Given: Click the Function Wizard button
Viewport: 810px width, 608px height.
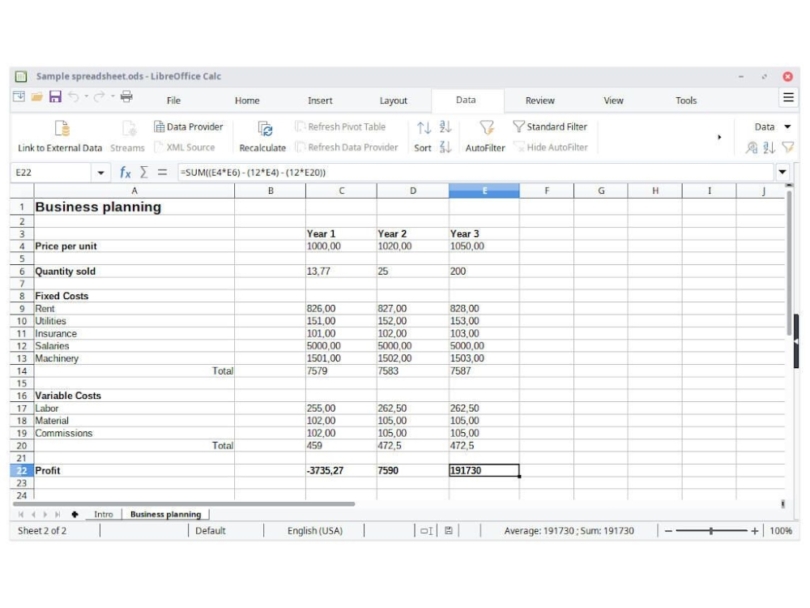Looking at the screenshot, I should point(123,171).
